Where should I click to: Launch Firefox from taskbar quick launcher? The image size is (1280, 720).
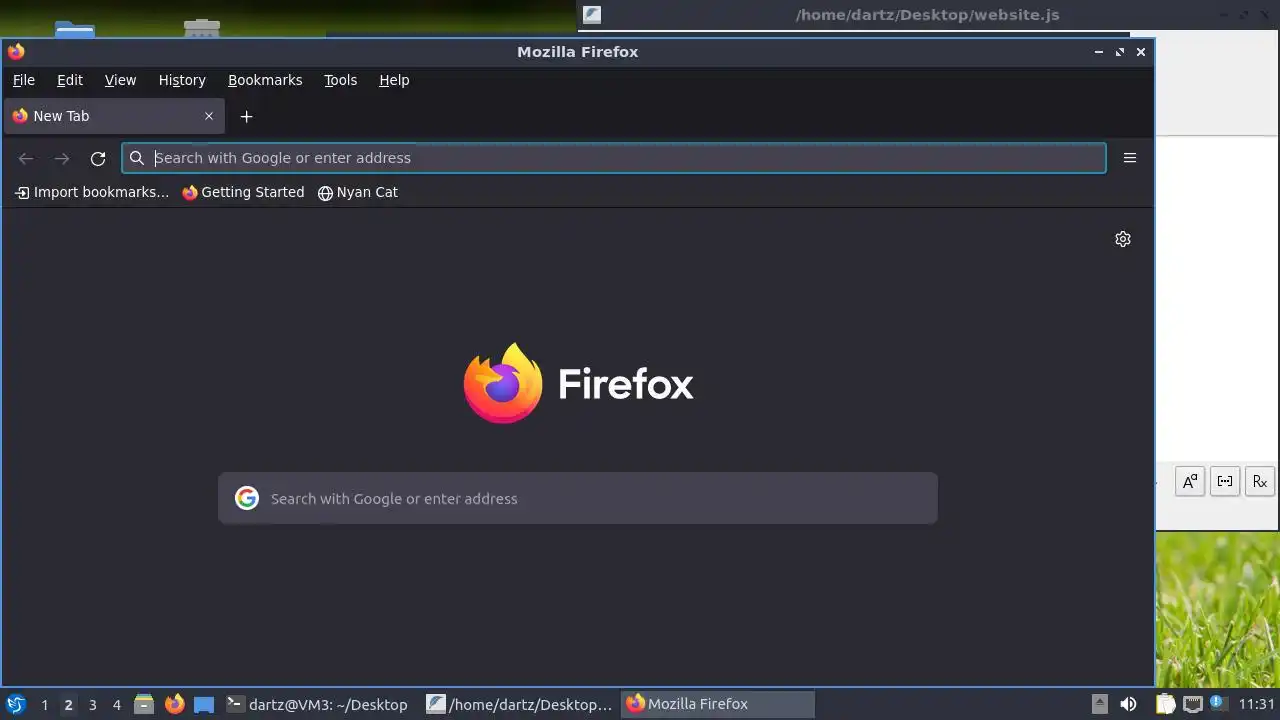174,704
